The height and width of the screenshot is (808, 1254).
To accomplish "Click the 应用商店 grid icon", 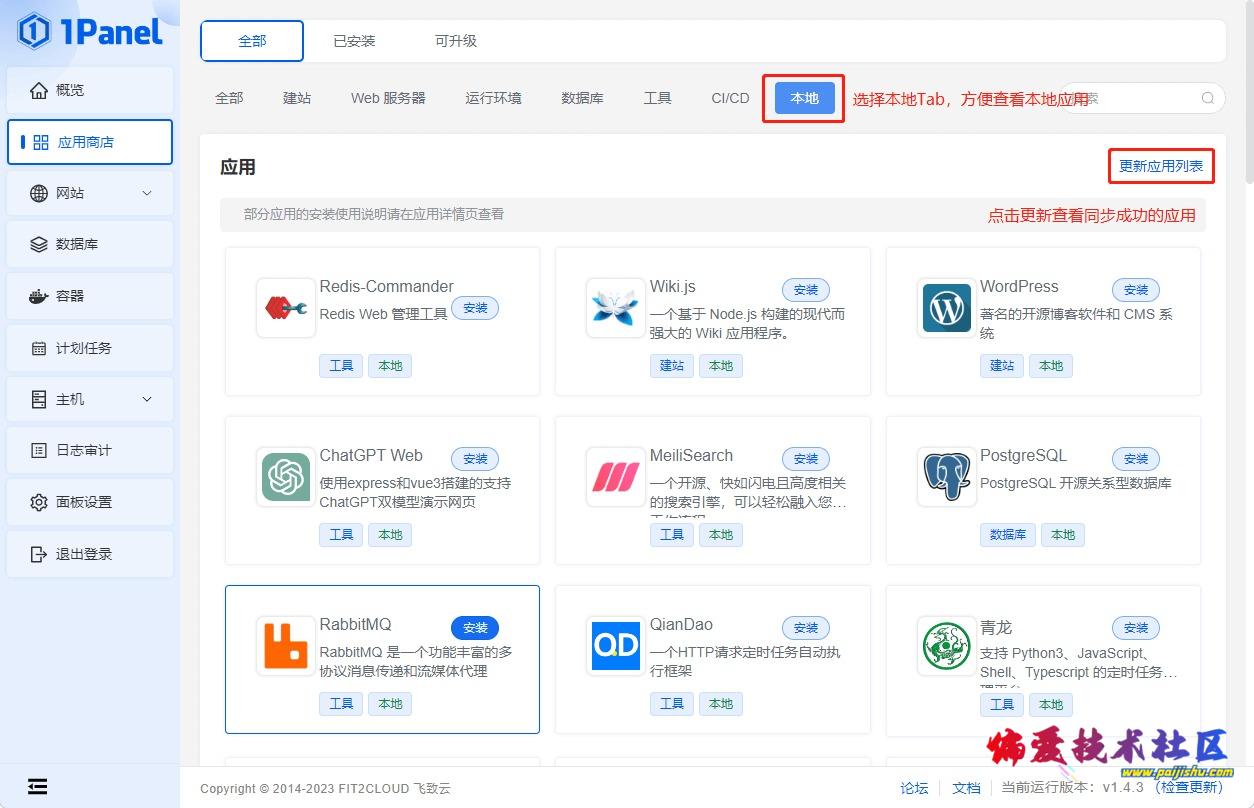I will (x=41, y=142).
